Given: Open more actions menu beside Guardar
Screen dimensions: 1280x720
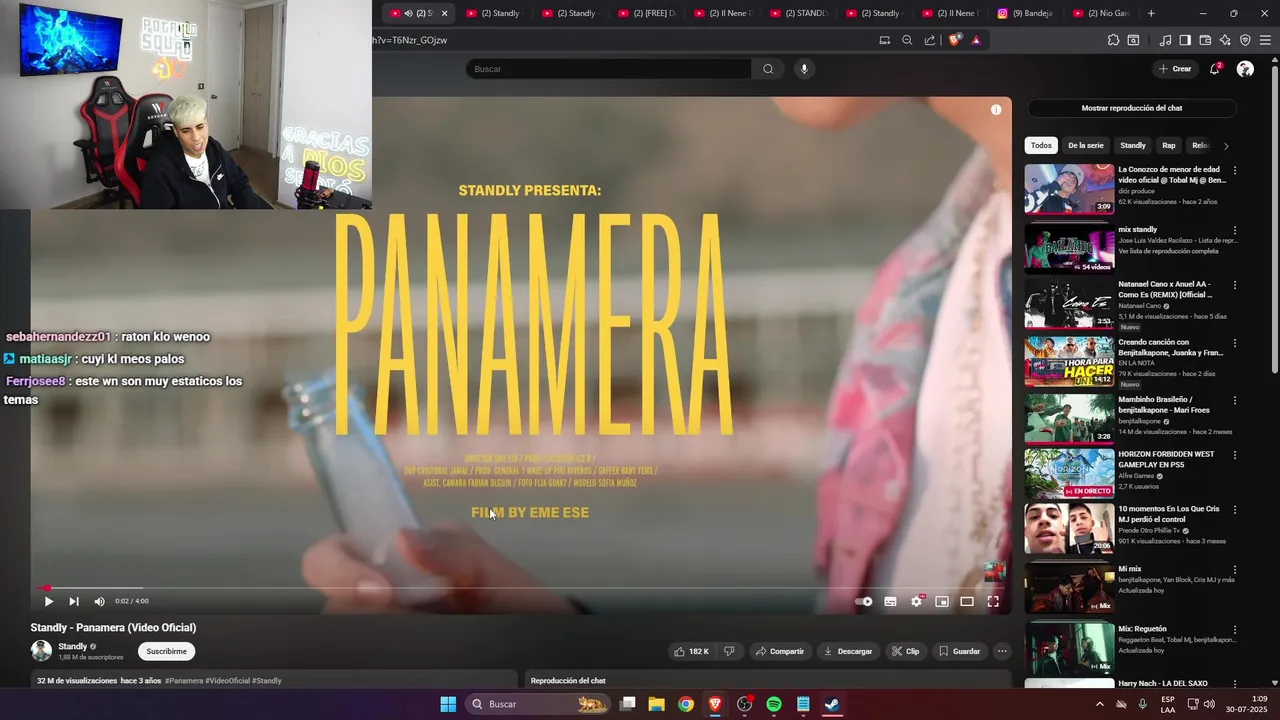Looking at the screenshot, I should coord(1002,651).
